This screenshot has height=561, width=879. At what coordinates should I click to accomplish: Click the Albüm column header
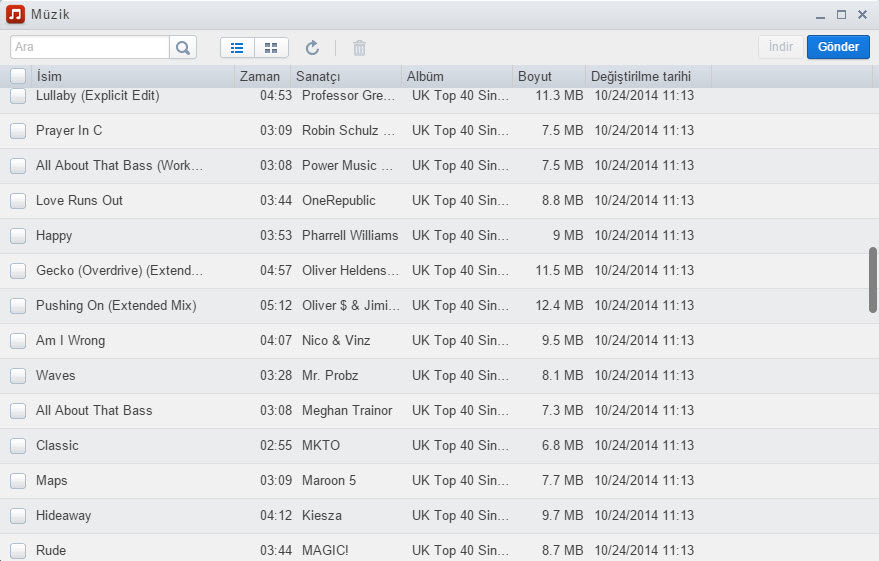tap(456, 76)
